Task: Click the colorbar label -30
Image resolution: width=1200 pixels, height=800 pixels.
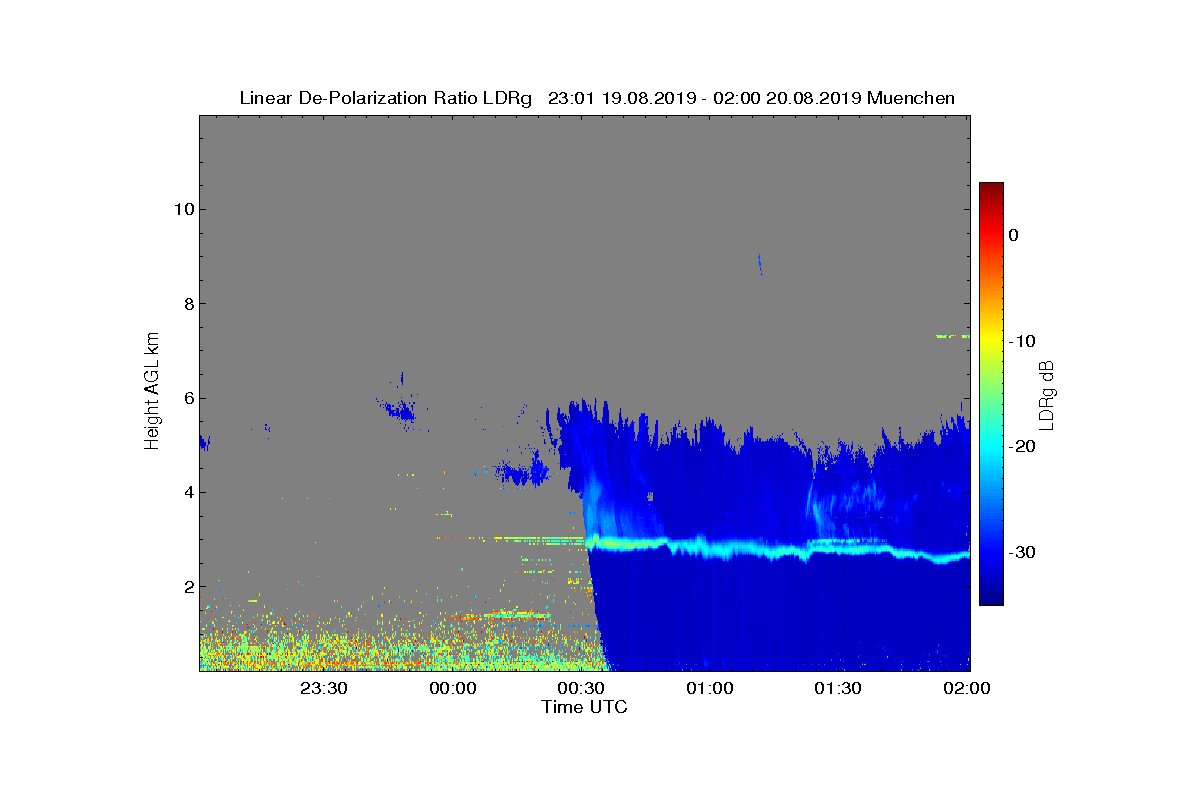Action: coord(1023,552)
